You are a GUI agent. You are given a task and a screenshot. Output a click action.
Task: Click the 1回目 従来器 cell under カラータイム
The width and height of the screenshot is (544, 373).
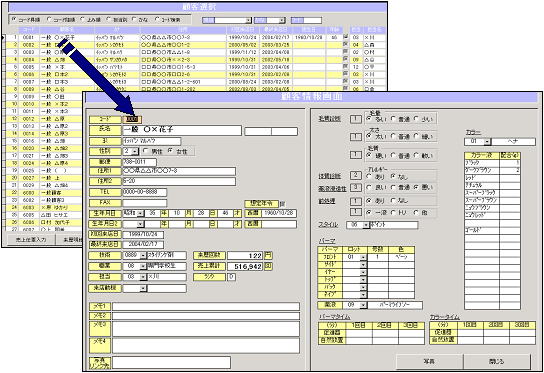coord(470,333)
